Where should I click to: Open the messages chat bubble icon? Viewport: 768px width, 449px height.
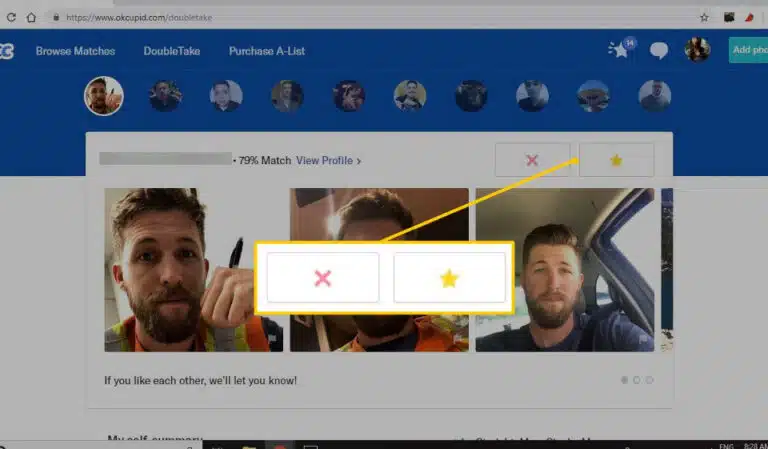point(659,50)
